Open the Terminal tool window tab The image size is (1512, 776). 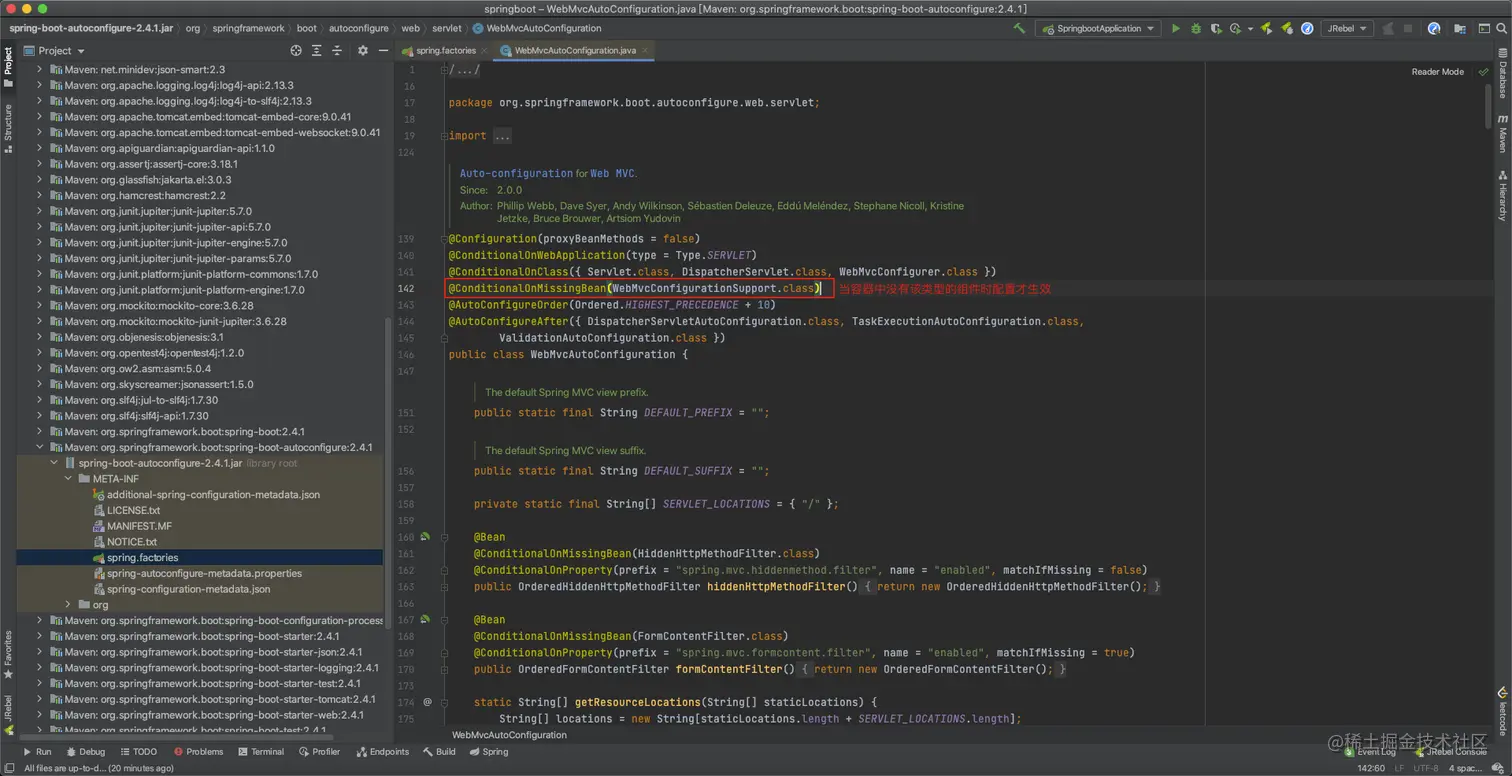coord(260,752)
